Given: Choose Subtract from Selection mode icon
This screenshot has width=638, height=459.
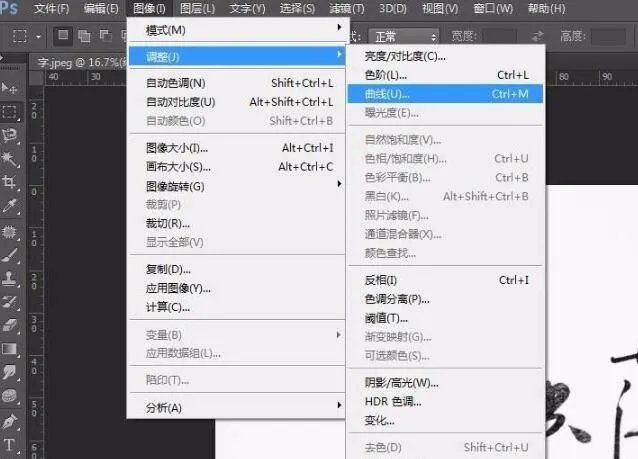Looking at the screenshot, I should [x=106, y=36].
